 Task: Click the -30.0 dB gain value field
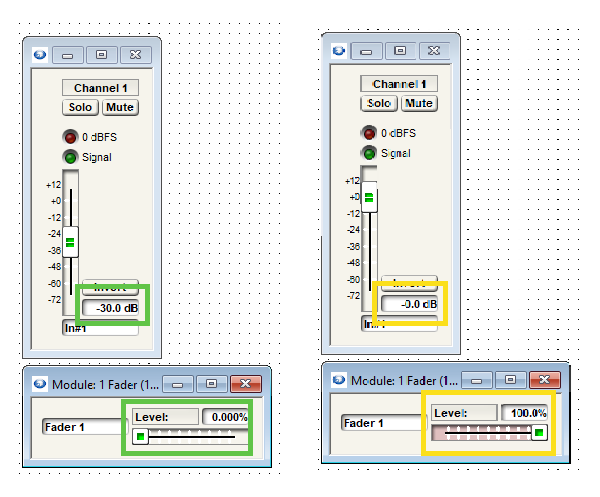(x=111, y=308)
